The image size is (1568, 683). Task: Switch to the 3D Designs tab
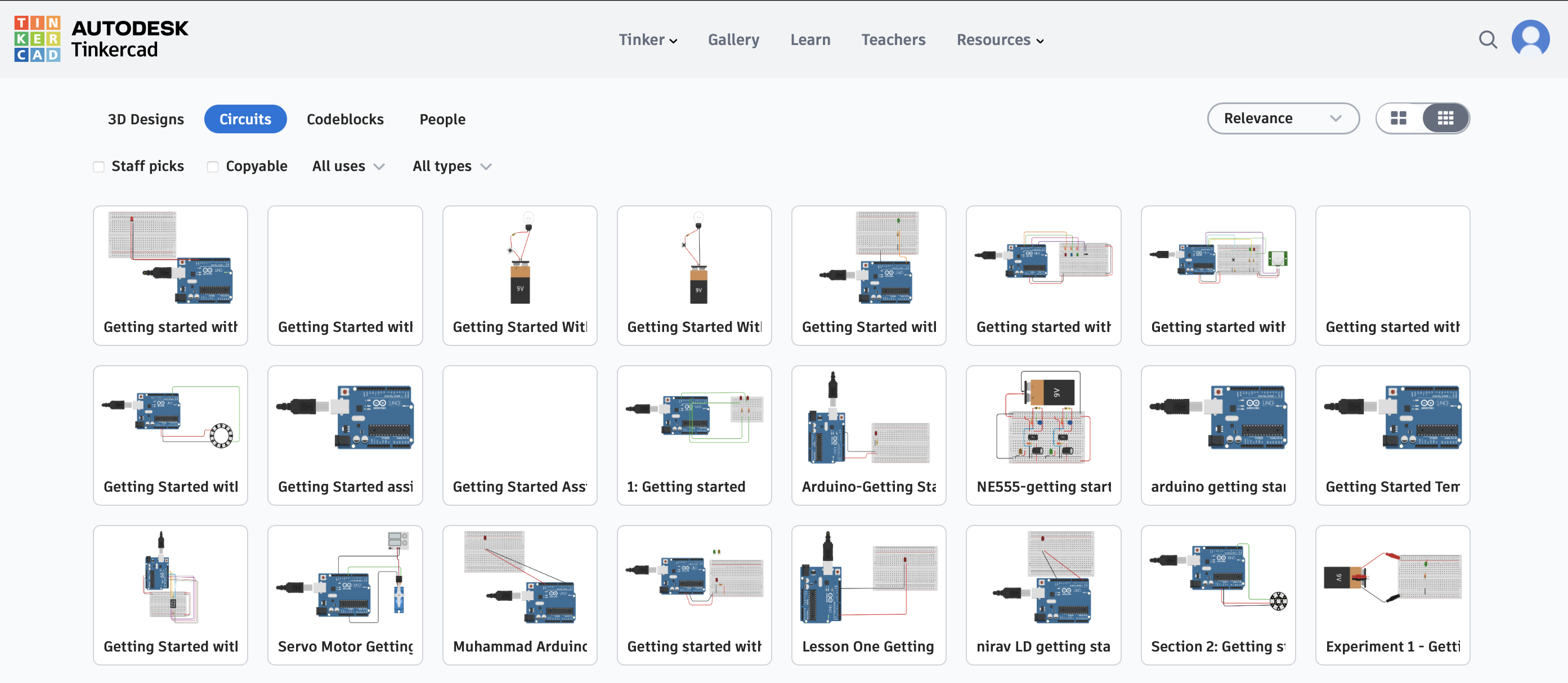[x=145, y=119]
